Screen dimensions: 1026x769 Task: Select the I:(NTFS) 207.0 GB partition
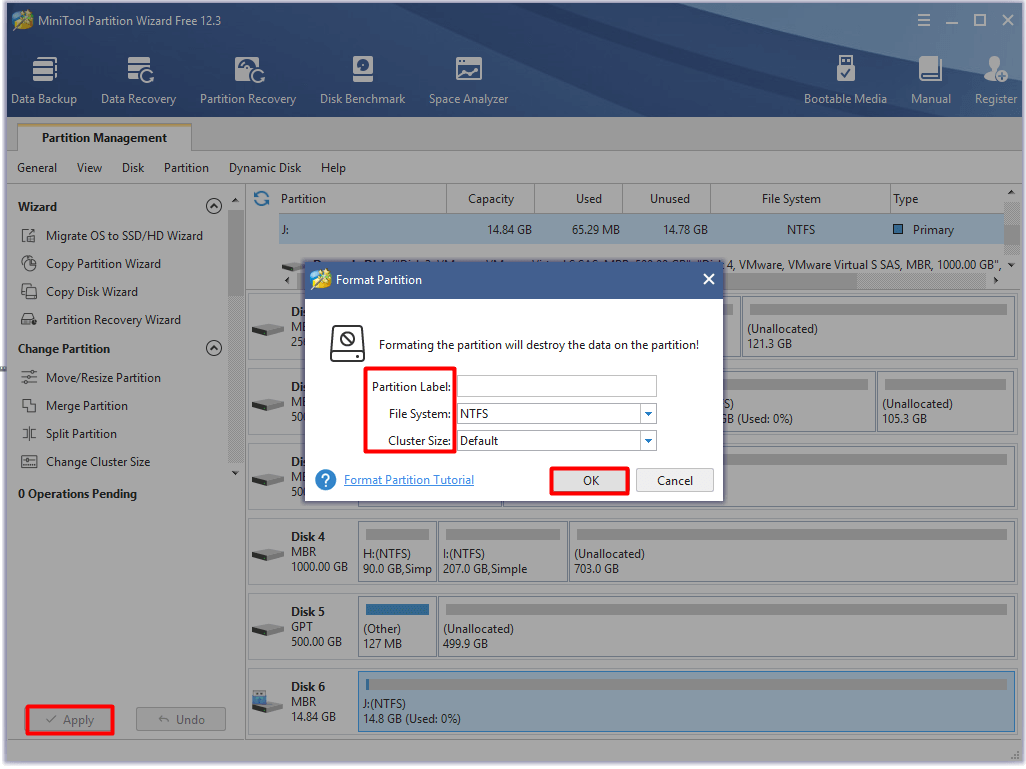click(x=503, y=551)
